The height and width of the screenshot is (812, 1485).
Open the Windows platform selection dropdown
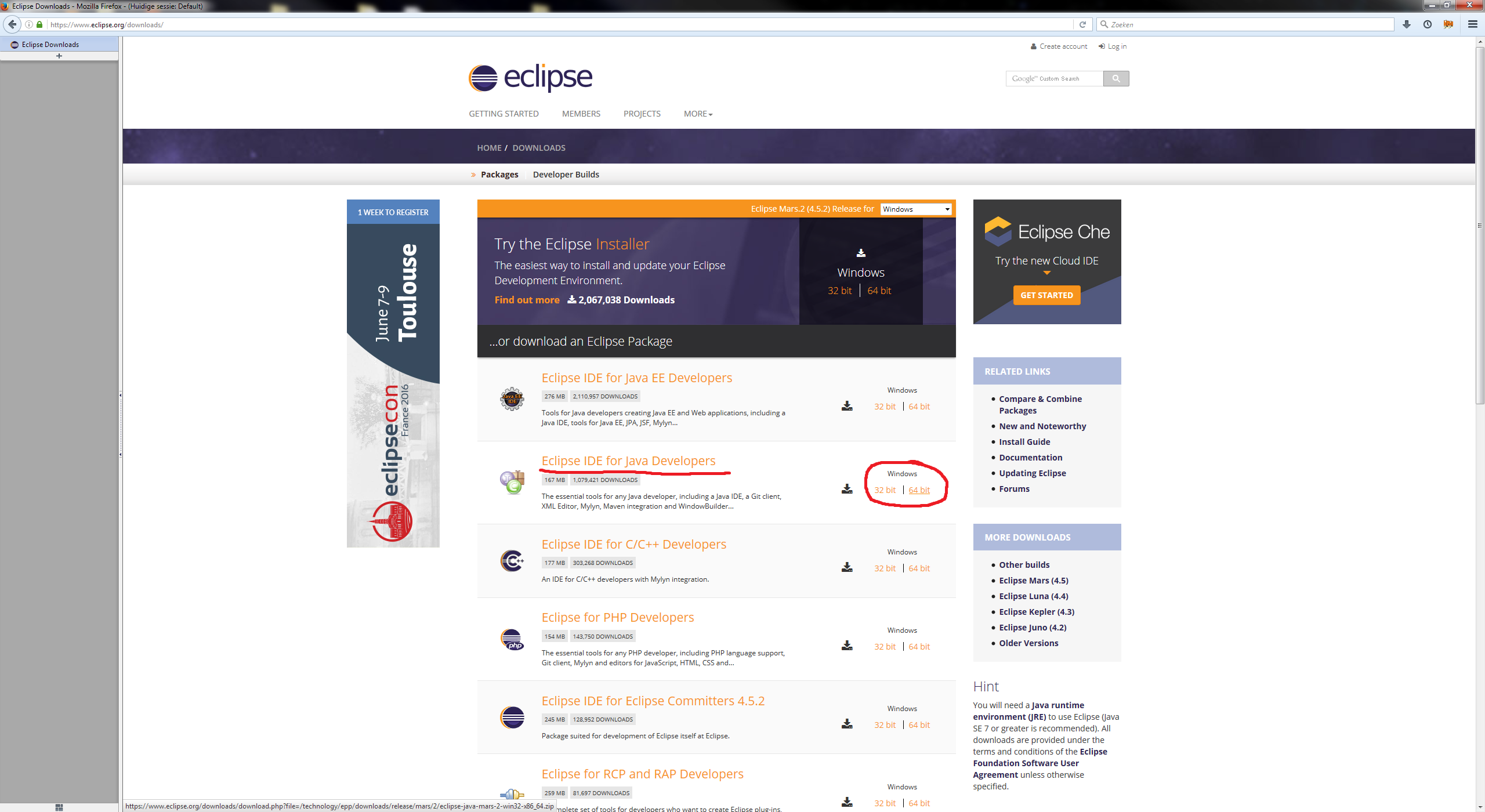pos(915,209)
